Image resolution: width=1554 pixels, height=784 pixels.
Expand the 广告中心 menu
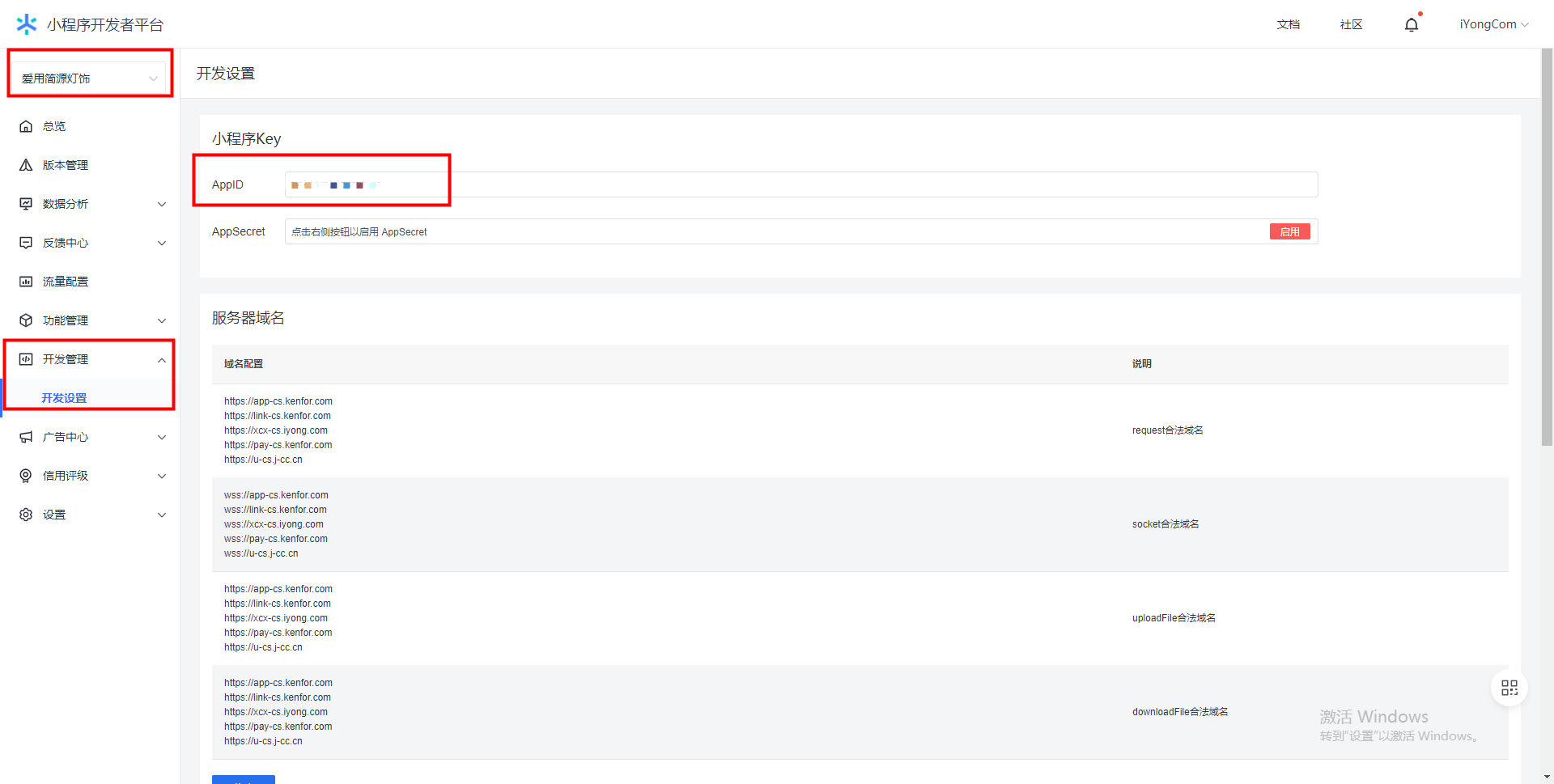162,437
